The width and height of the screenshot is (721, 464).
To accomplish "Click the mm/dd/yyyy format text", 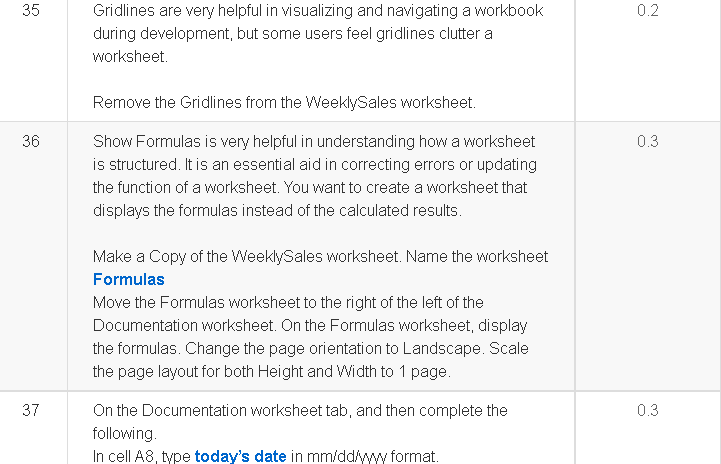I will tap(372, 456).
